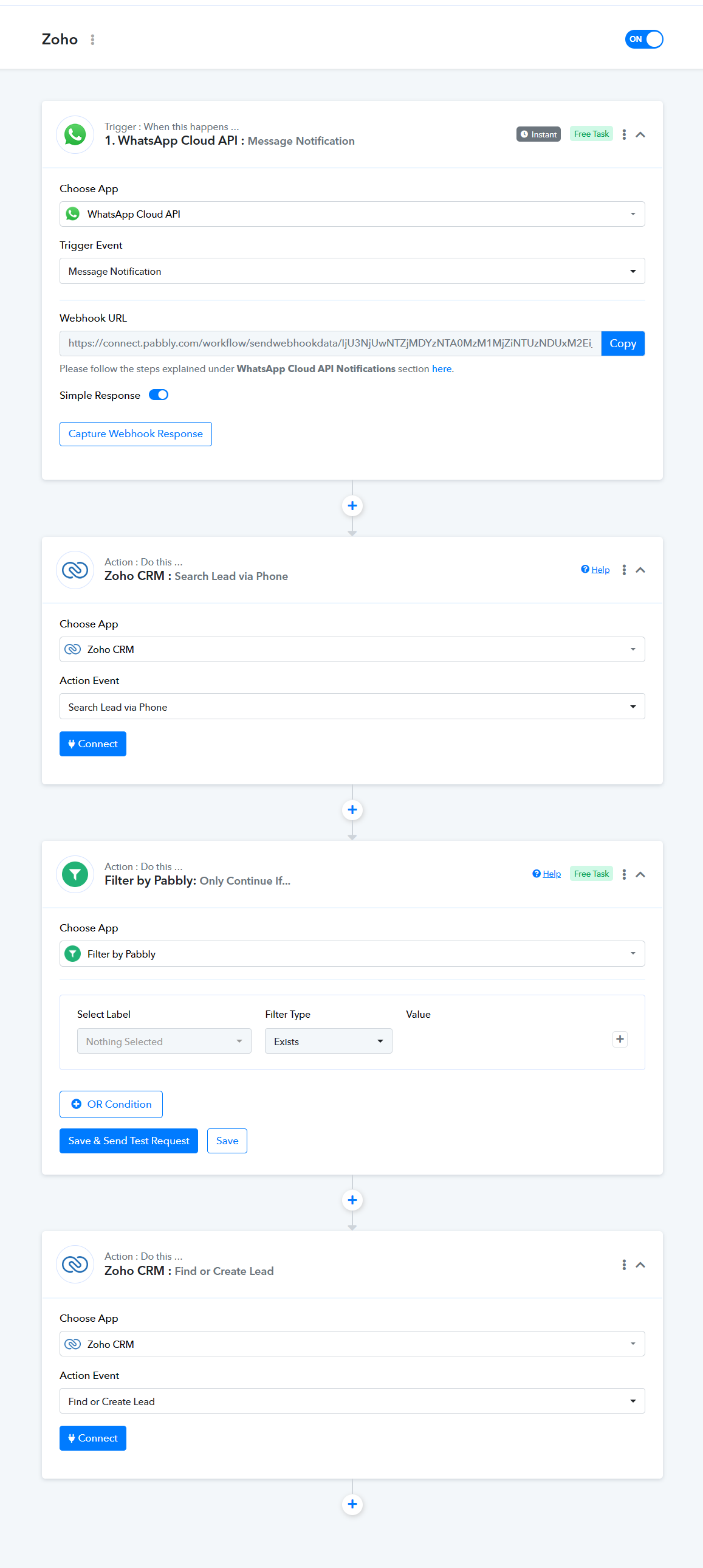Open the Select Label 'Nothing Selected' dropdown
The height and width of the screenshot is (1568, 703).
pyautogui.click(x=164, y=1041)
